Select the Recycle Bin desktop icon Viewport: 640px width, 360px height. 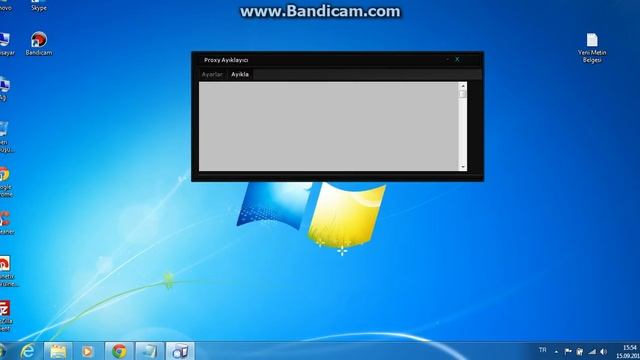(x=5, y=137)
